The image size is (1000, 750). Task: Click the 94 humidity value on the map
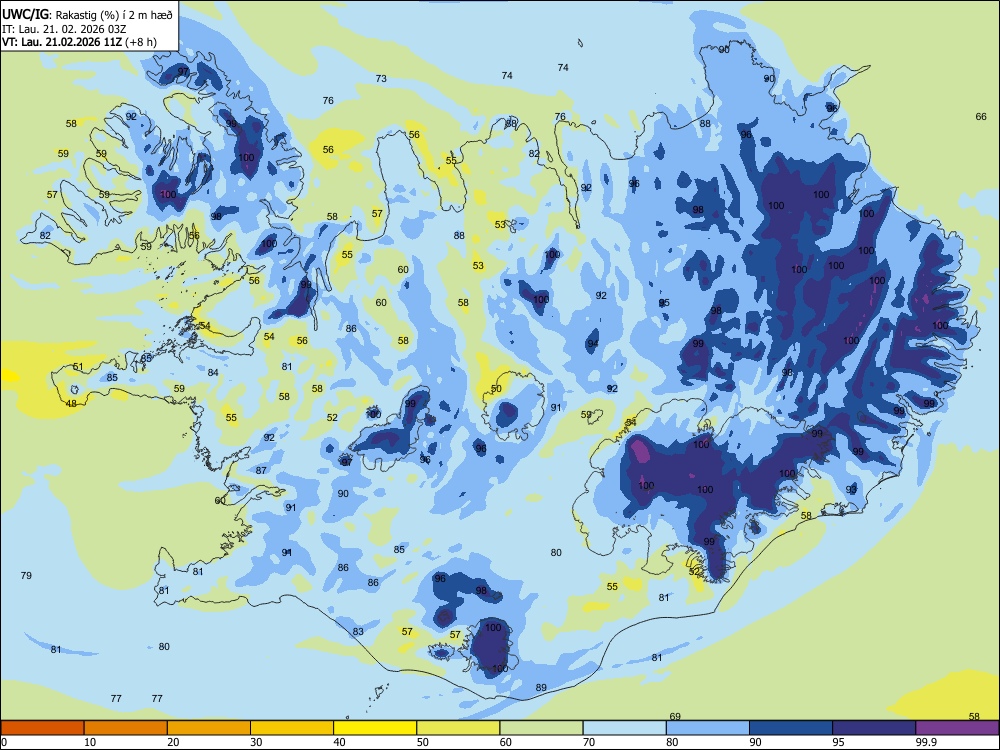(593, 343)
